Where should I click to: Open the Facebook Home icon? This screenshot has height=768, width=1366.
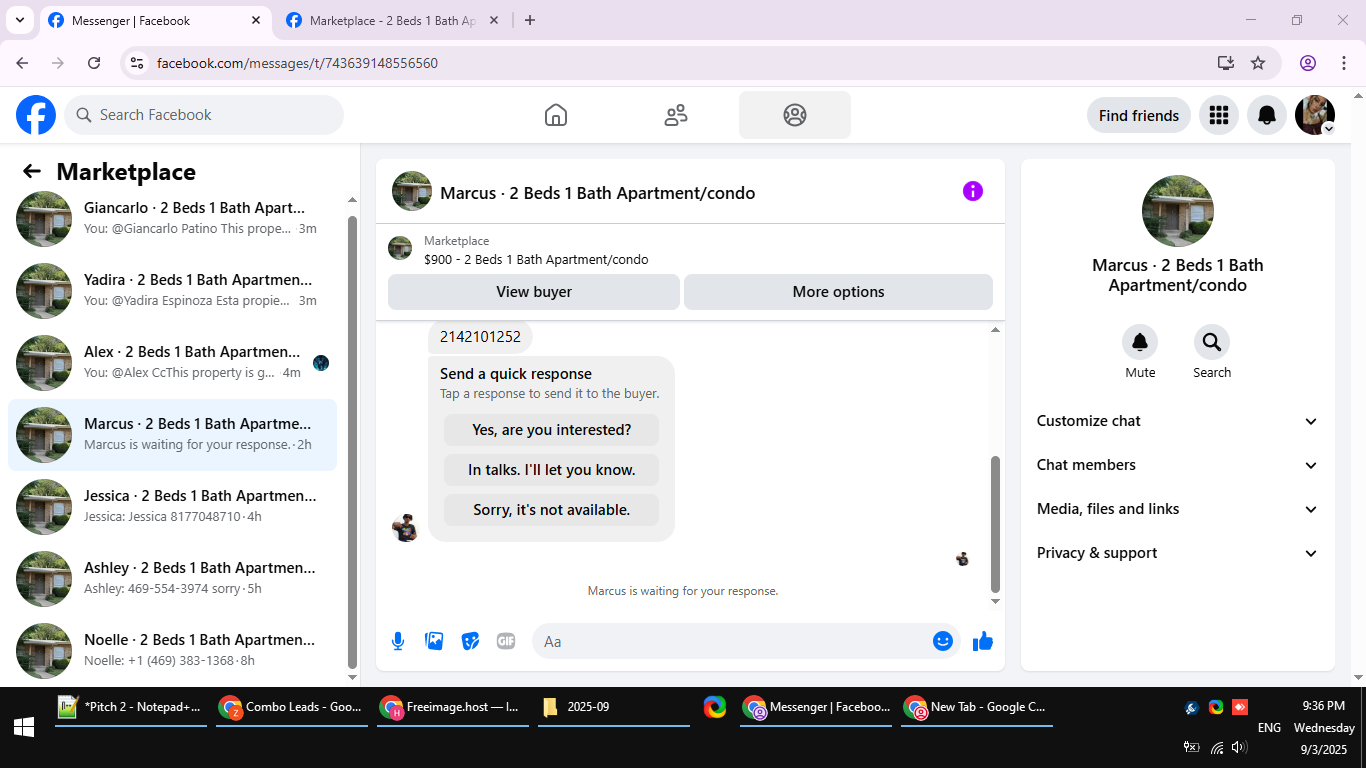tap(556, 115)
